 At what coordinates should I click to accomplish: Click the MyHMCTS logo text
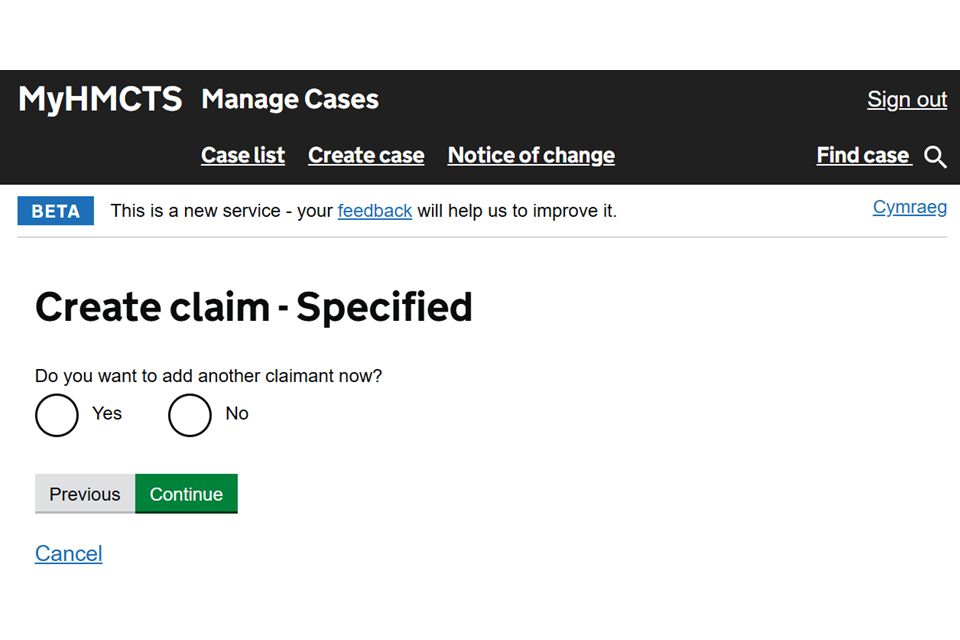click(x=100, y=99)
